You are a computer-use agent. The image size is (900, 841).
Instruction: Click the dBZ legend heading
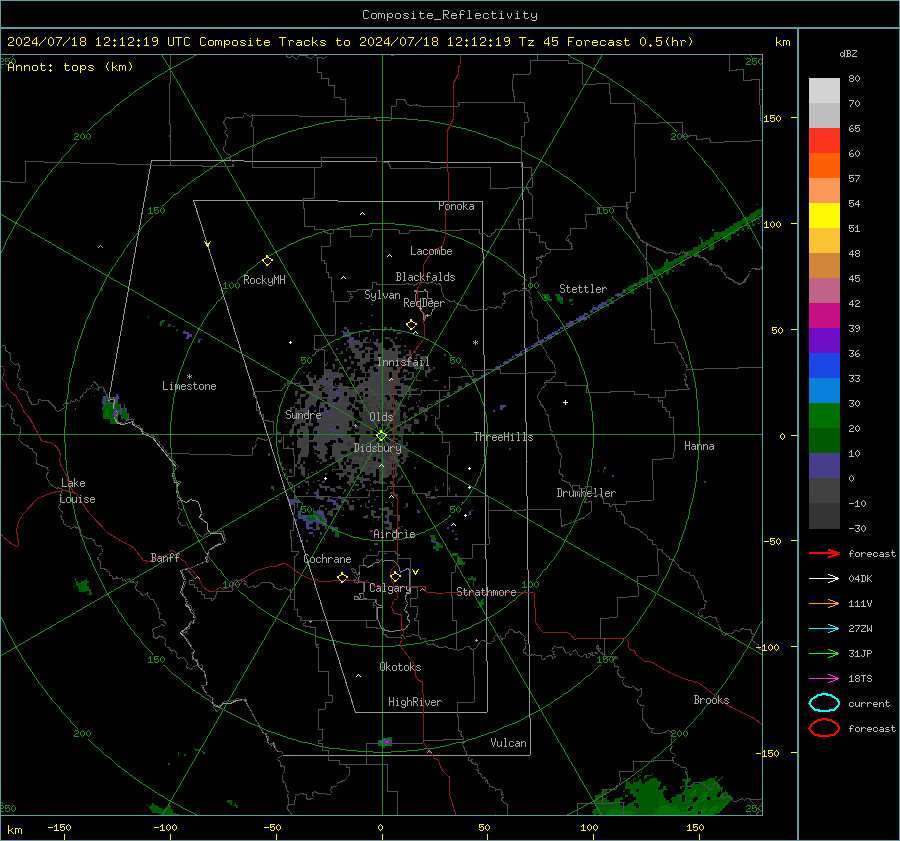(x=848, y=54)
